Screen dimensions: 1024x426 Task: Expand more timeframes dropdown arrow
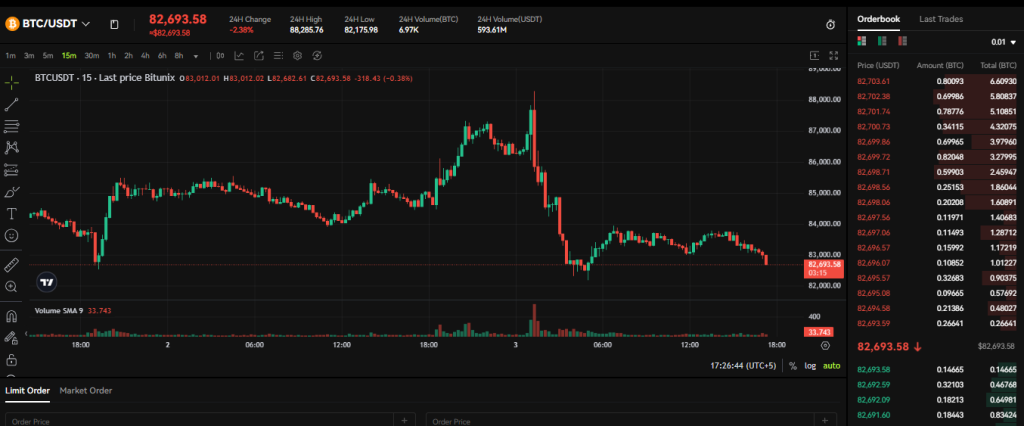[195, 56]
